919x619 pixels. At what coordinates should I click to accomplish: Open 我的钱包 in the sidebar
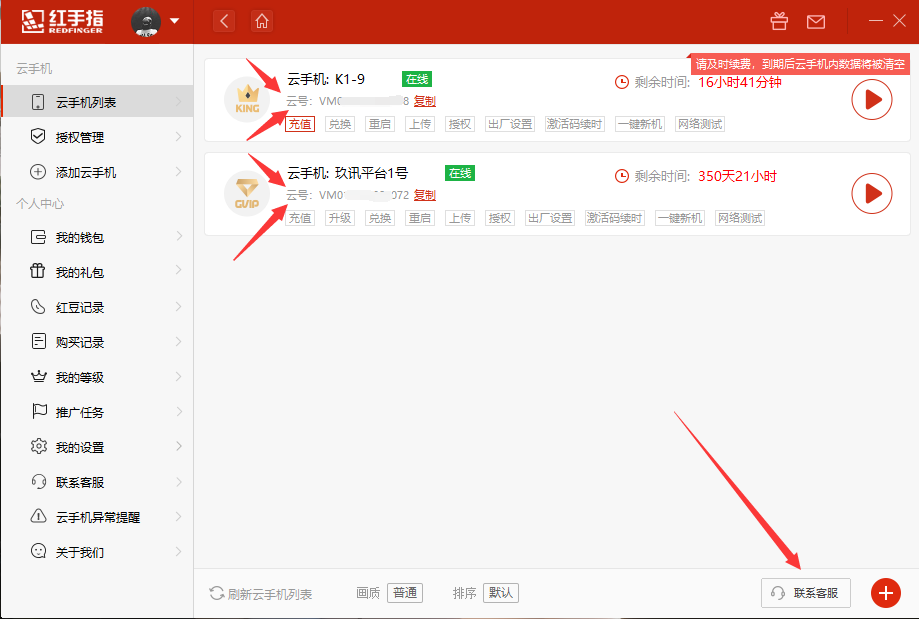(80, 237)
